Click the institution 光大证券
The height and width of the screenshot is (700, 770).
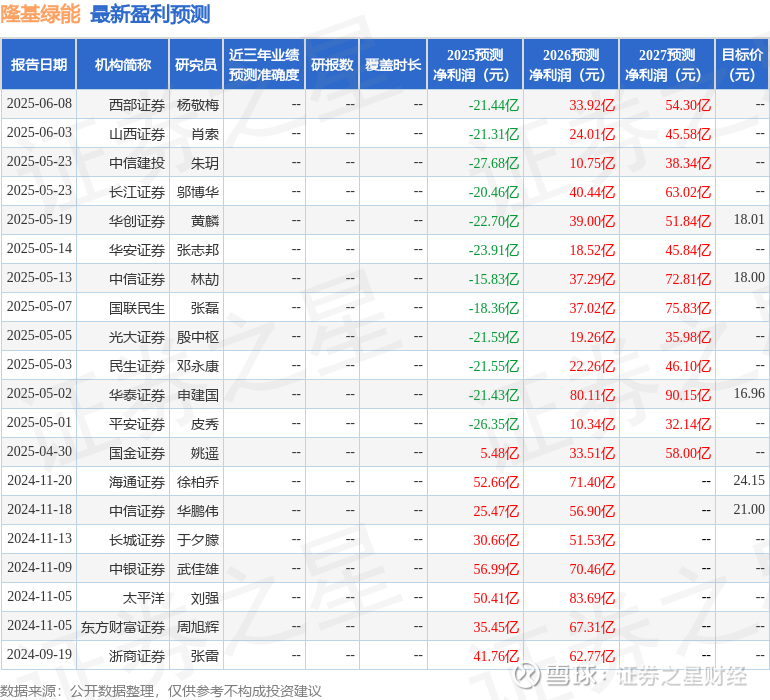[137, 337]
